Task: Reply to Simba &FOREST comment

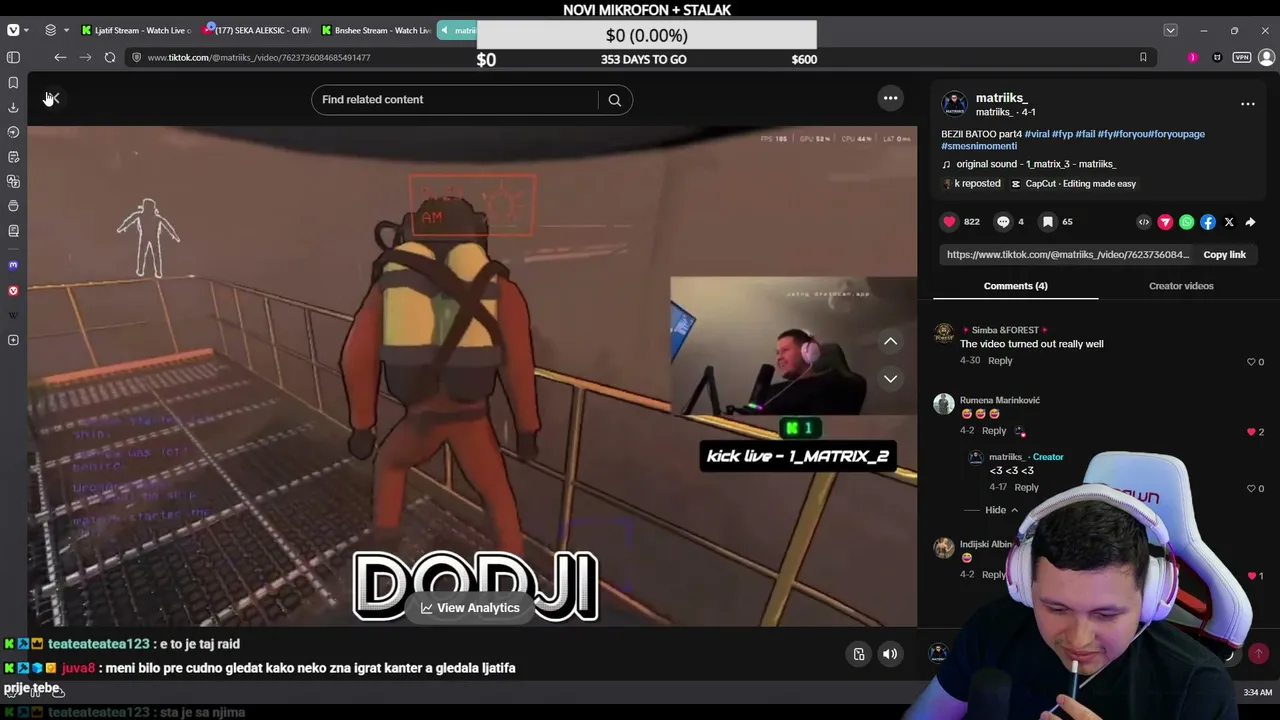Action: (1000, 361)
